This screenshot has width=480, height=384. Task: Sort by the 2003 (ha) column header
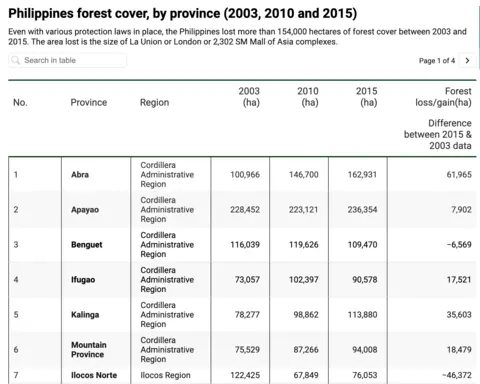click(249, 97)
